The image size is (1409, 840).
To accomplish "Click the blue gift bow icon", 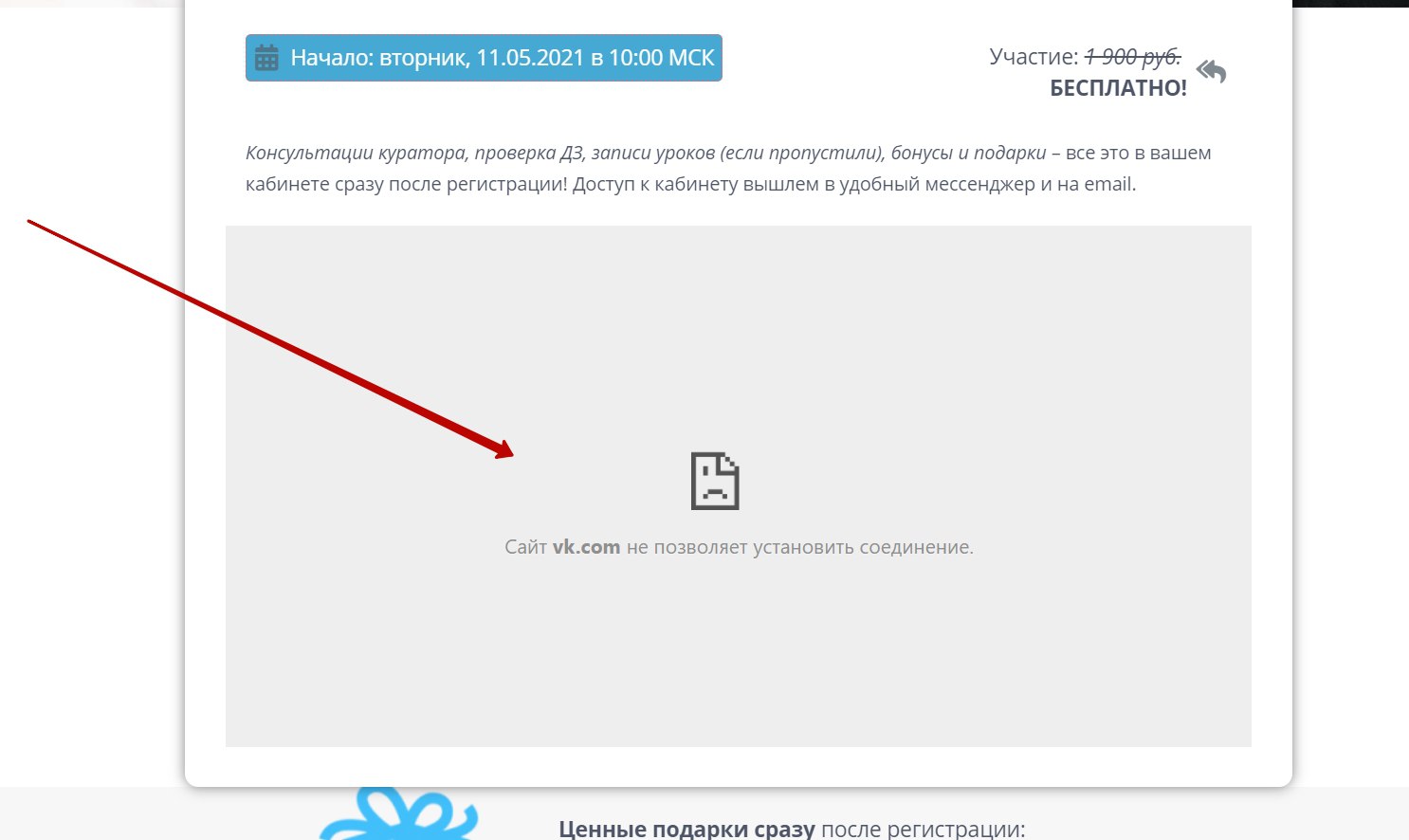I will click(x=398, y=813).
